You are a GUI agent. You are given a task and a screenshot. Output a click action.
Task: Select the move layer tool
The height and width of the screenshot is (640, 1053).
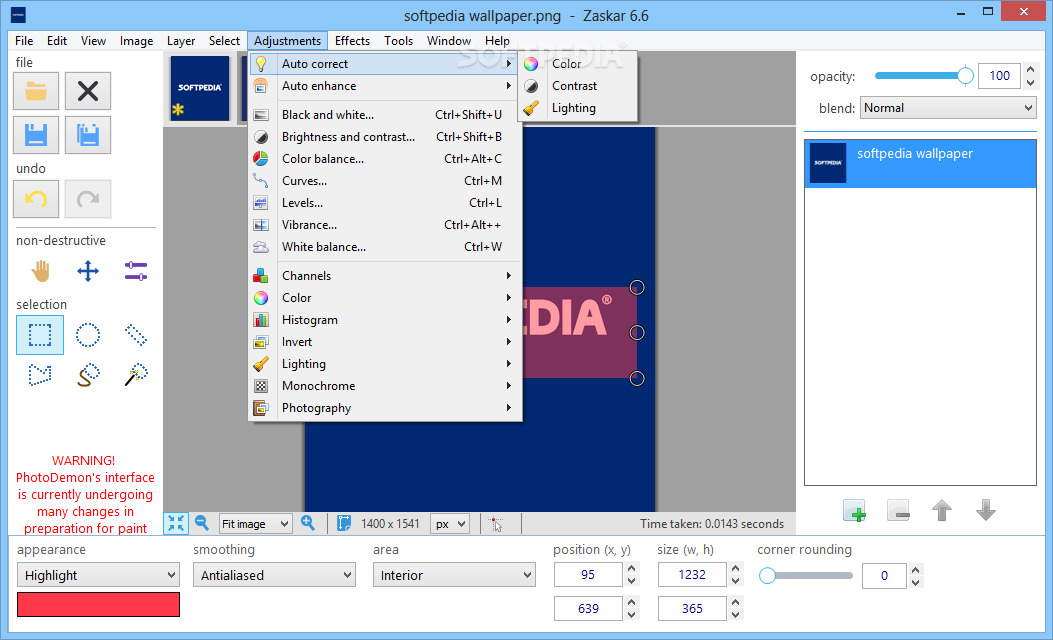click(x=88, y=271)
